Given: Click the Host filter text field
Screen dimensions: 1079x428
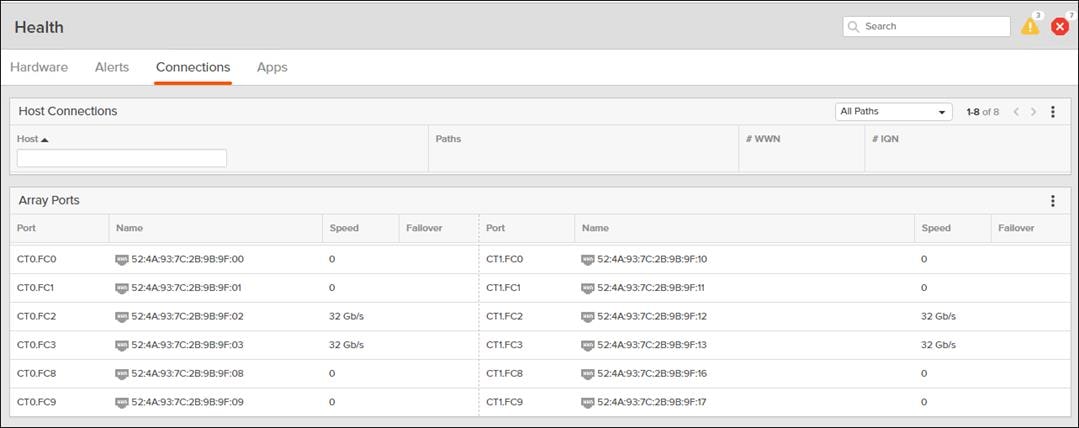Looking at the screenshot, I should (x=122, y=158).
